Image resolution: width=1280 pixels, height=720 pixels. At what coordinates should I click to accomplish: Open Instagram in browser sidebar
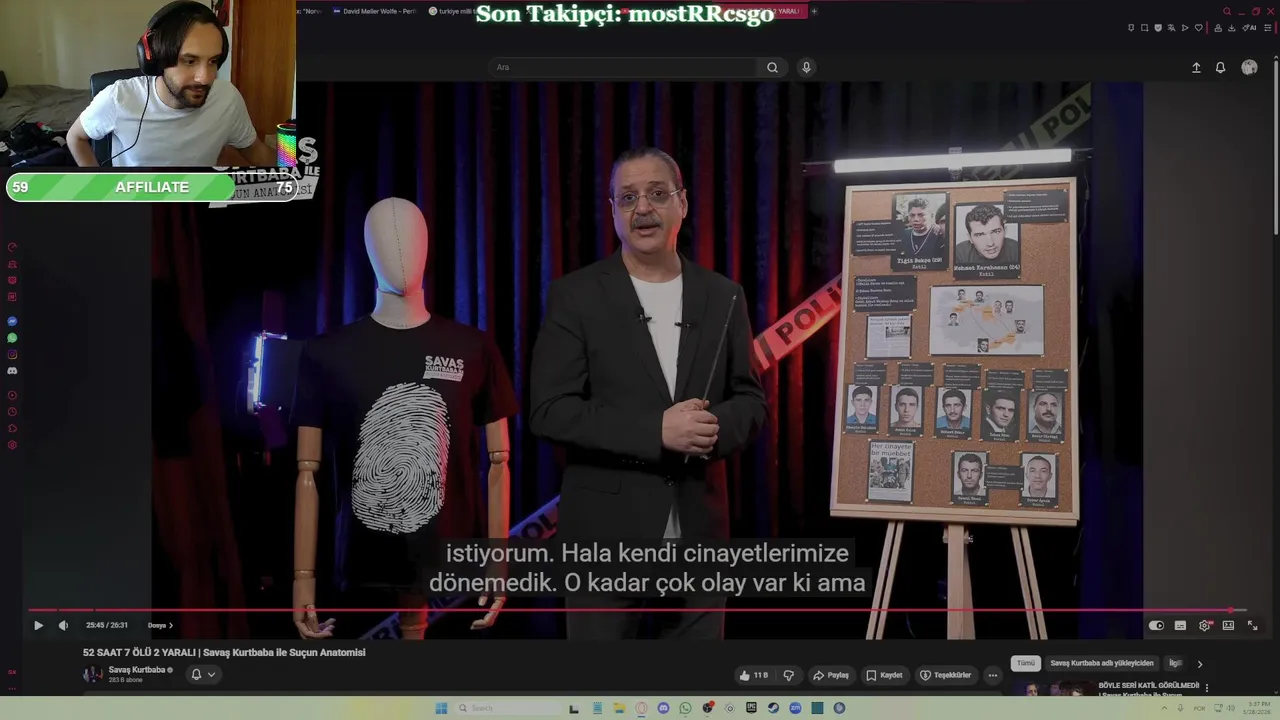click(12, 354)
